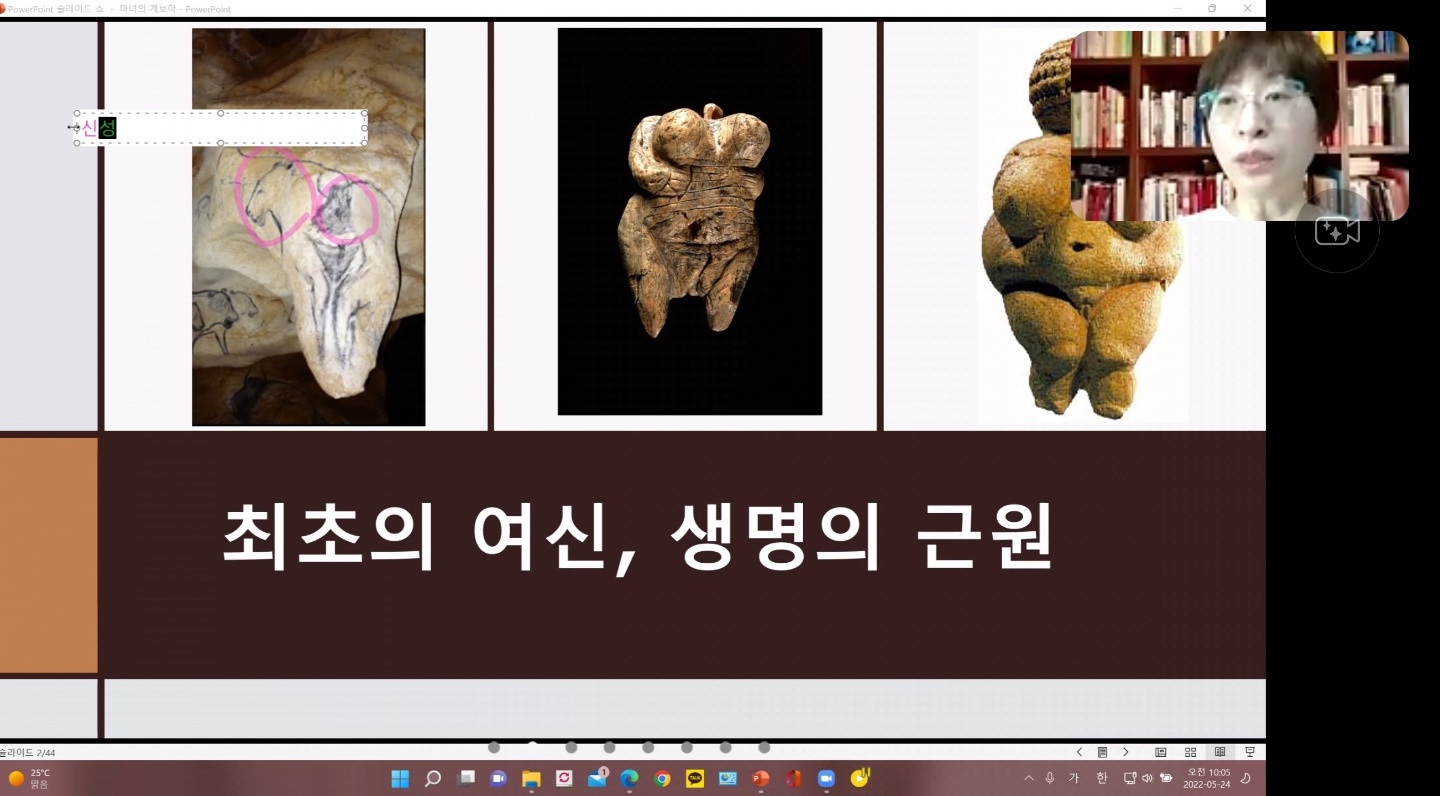The width and height of the screenshot is (1440, 796).
Task: Switch to Zoom on the taskbar
Action: [x=826, y=778]
